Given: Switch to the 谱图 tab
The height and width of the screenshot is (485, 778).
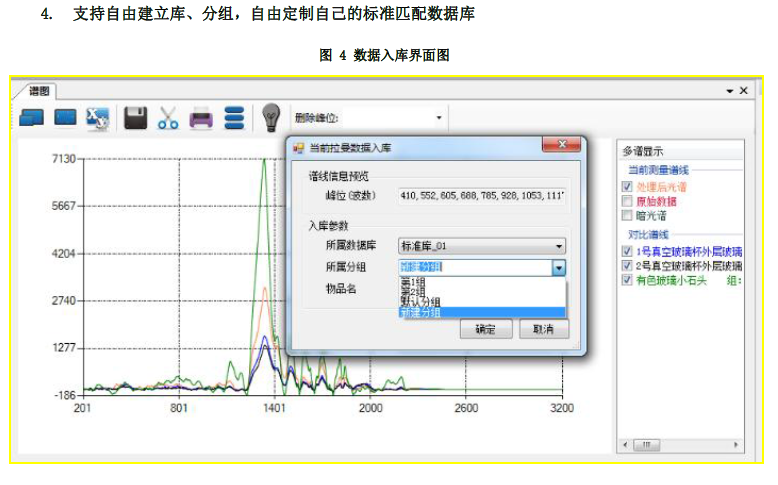Looking at the screenshot, I should [x=39, y=91].
